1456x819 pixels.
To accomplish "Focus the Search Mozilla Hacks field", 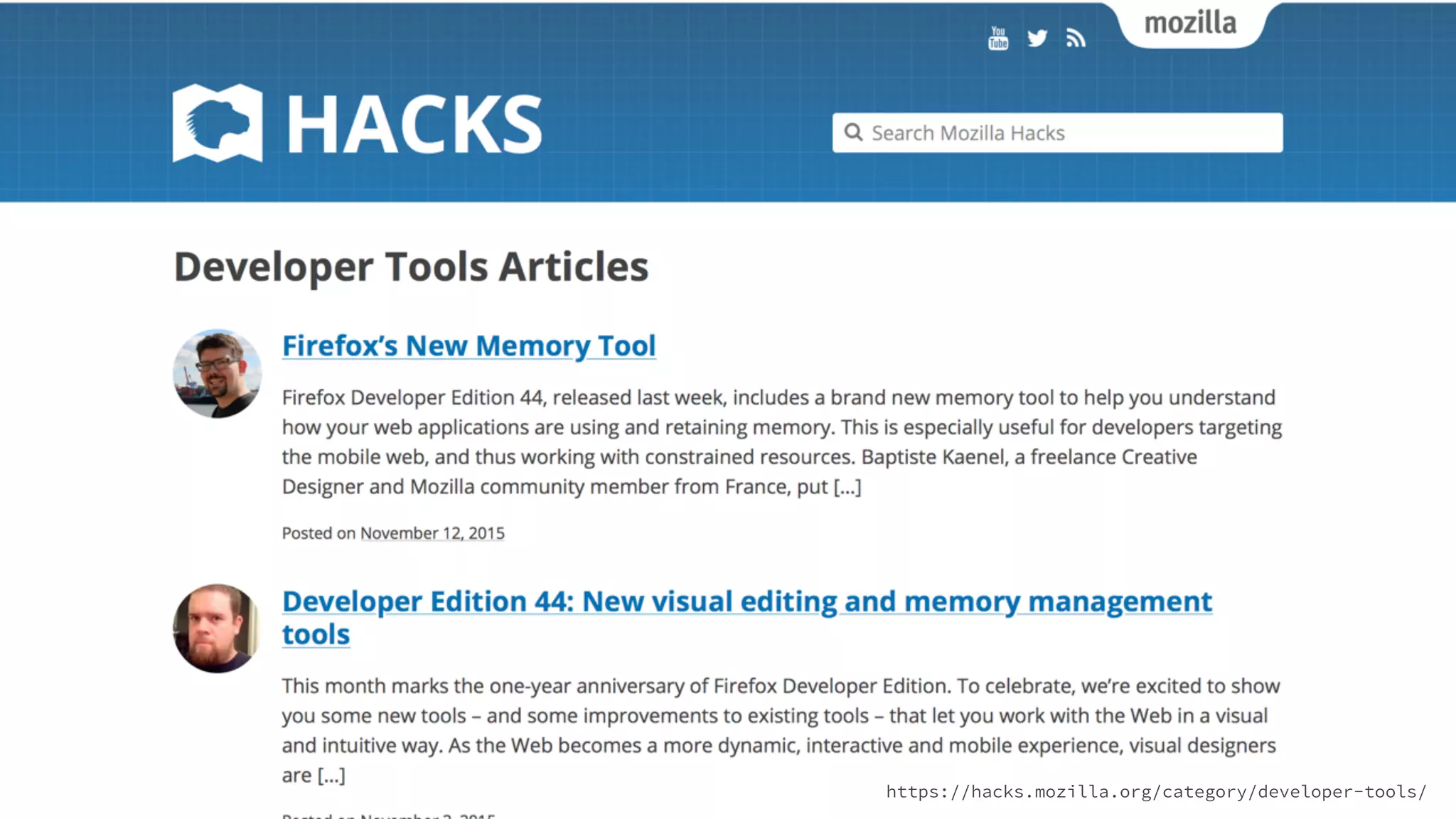I will tap(1058, 133).
